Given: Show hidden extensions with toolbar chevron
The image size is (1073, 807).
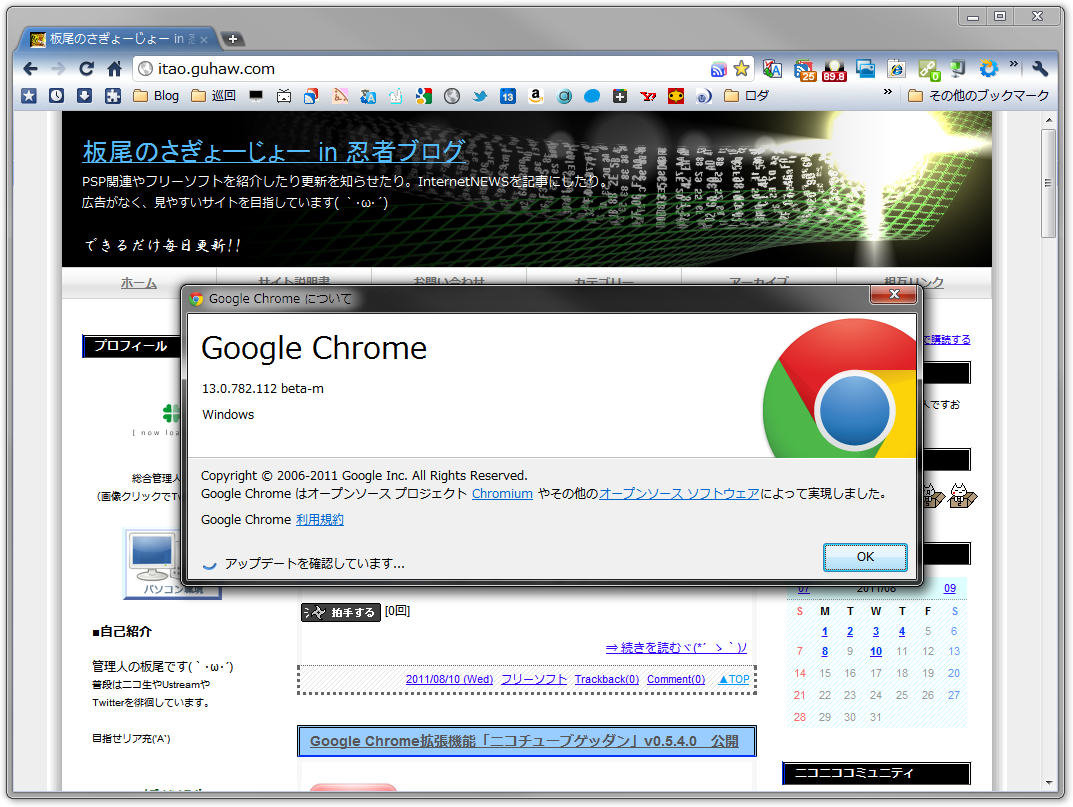Looking at the screenshot, I should point(1013,64).
